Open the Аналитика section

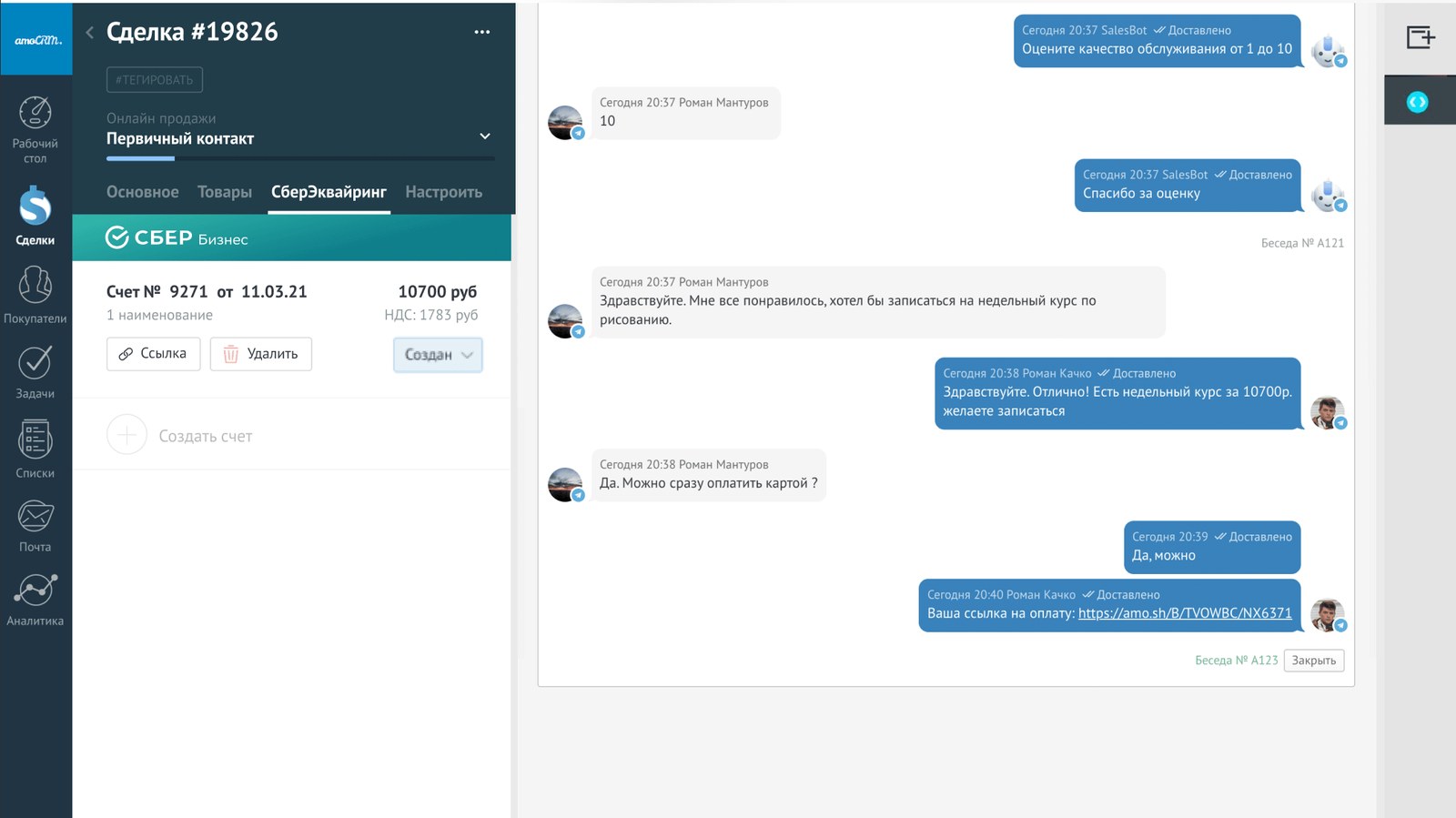[35, 601]
